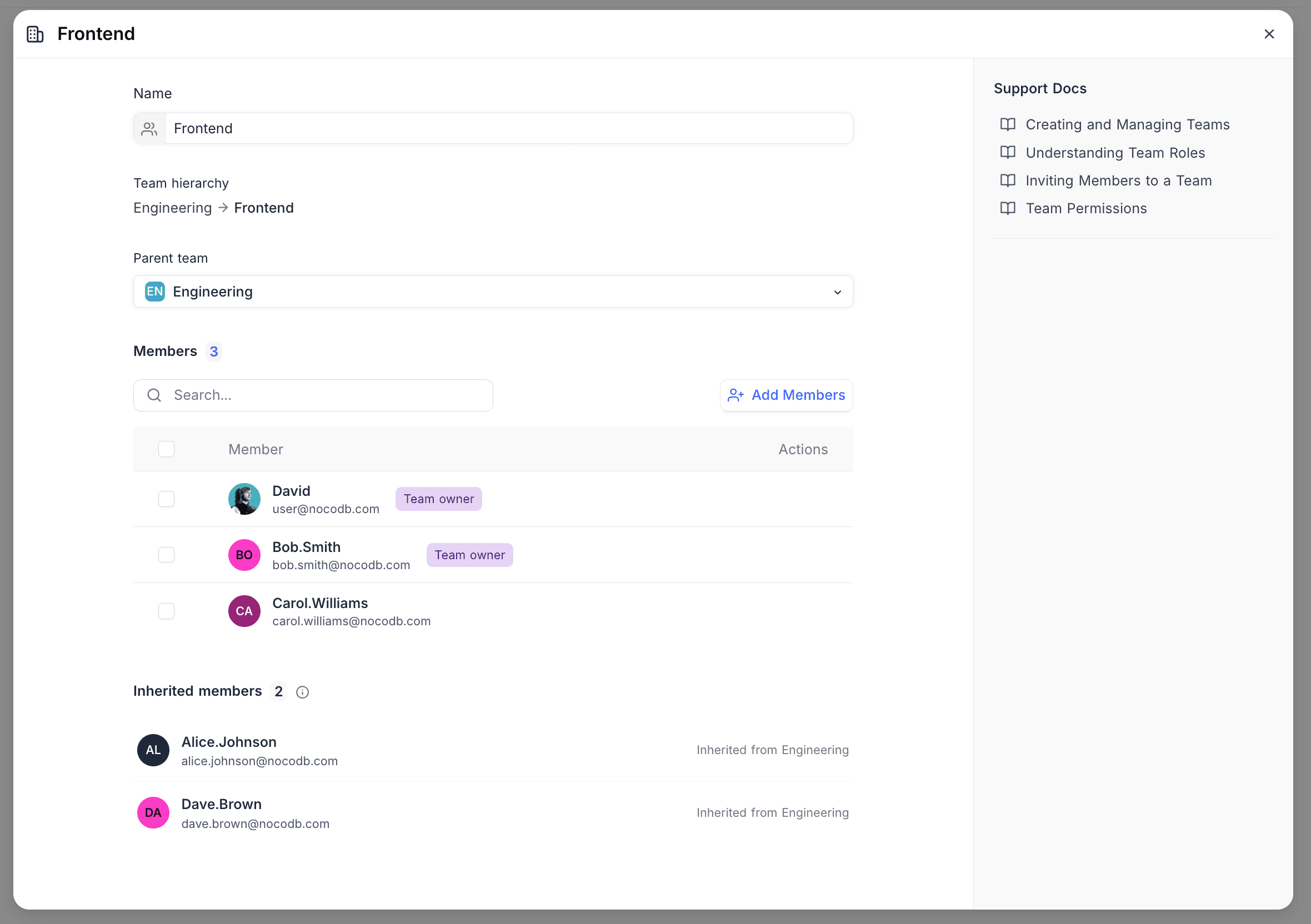Click into the team Name text field

[x=508, y=129]
